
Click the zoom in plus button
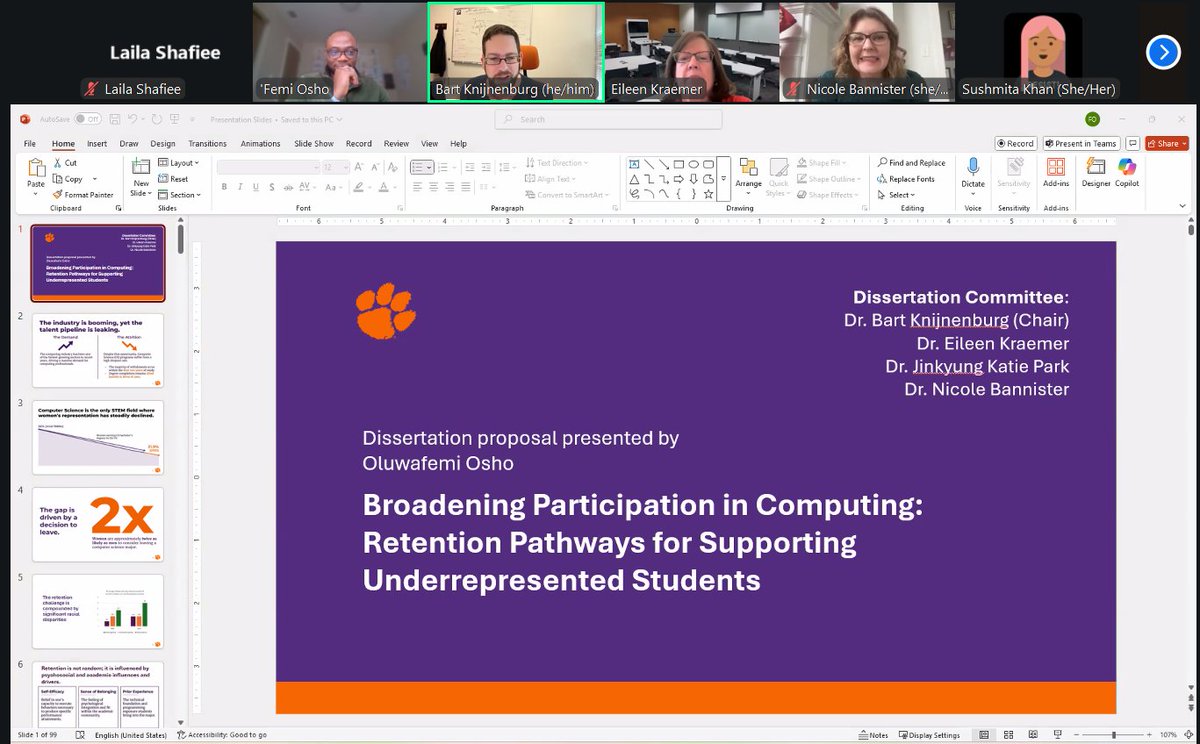tap(1151, 735)
